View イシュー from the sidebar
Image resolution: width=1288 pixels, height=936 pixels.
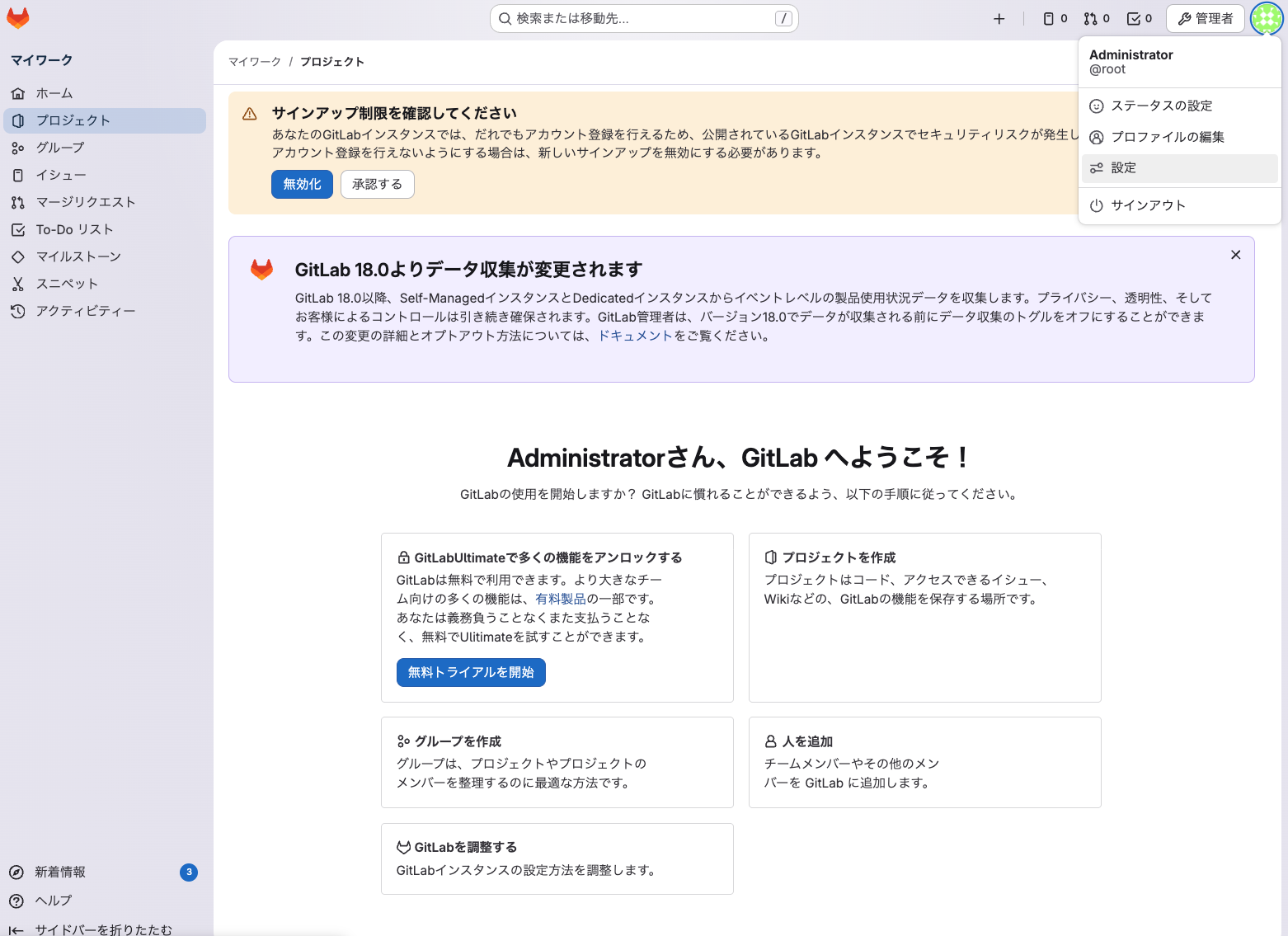point(60,175)
